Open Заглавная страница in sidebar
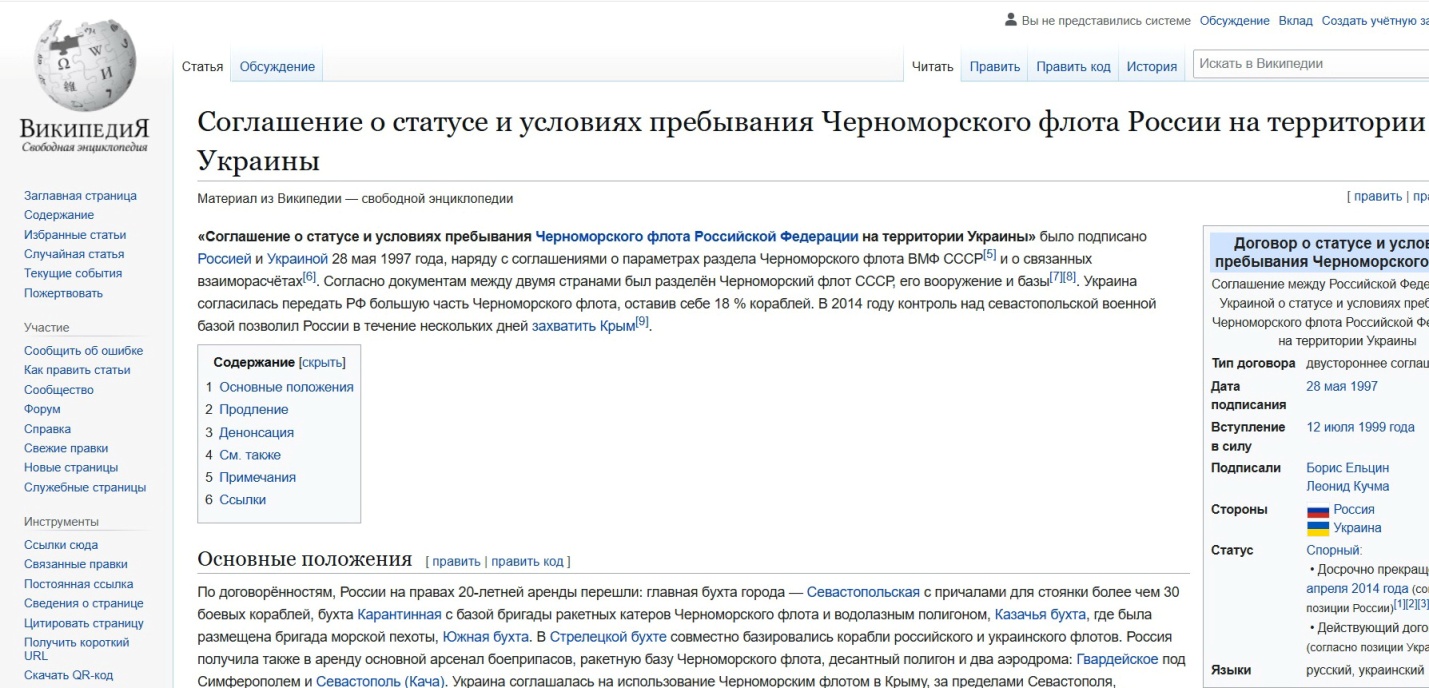 pos(80,196)
